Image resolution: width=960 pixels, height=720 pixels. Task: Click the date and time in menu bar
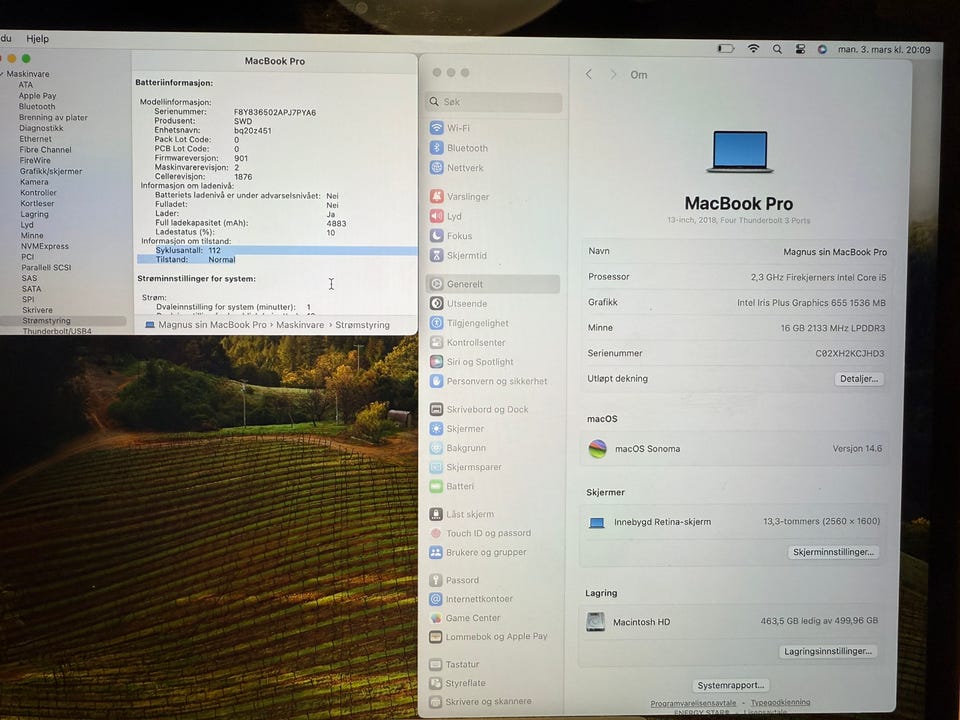pyautogui.click(x=884, y=50)
